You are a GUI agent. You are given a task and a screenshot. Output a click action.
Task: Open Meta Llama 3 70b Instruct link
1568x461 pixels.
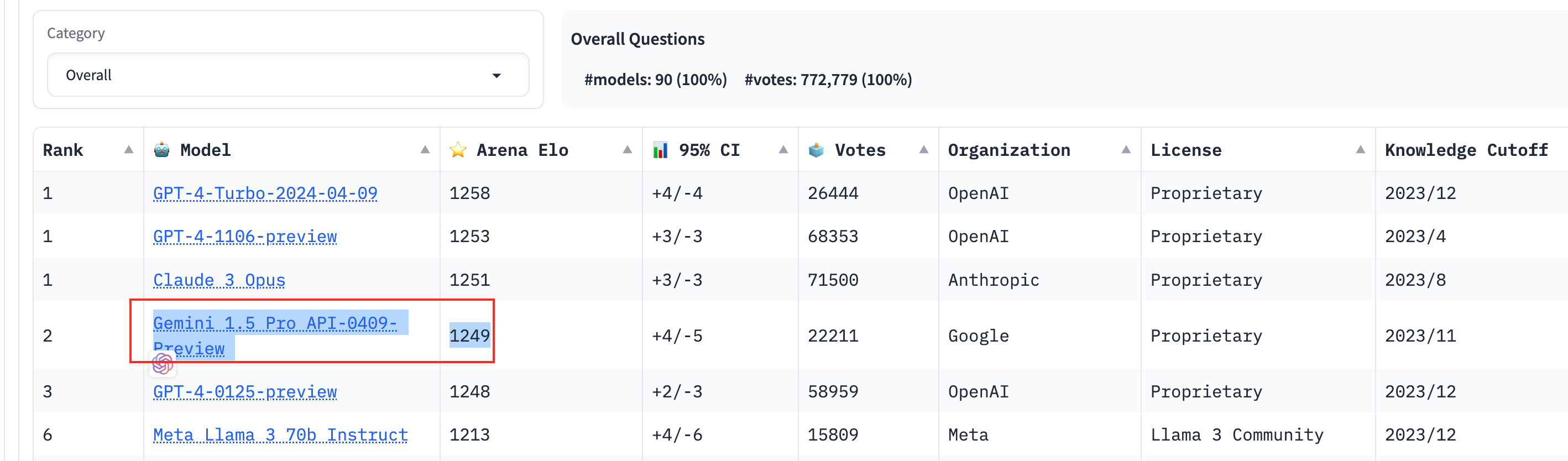[x=280, y=435]
